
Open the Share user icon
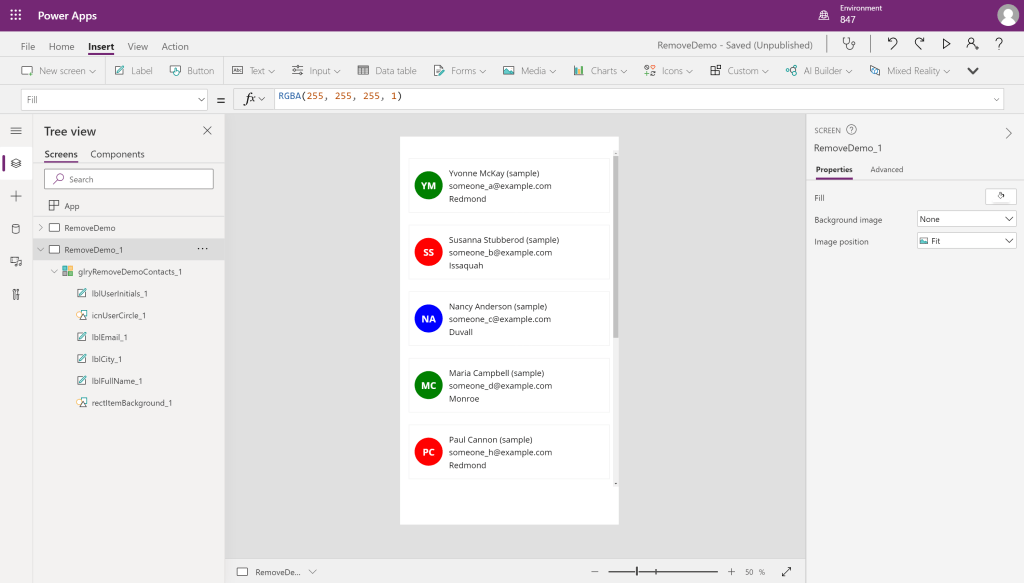pos(972,44)
